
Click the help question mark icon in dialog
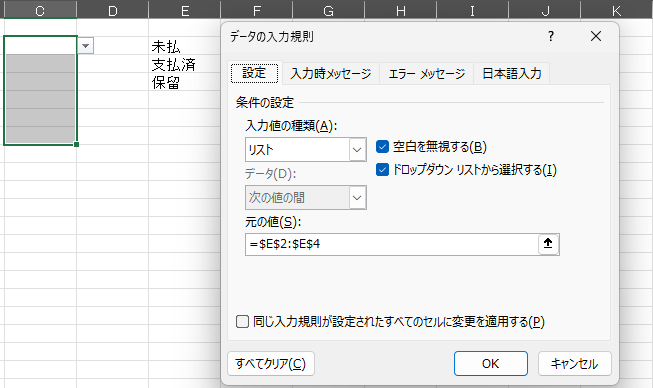pyautogui.click(x=551, y=37)
